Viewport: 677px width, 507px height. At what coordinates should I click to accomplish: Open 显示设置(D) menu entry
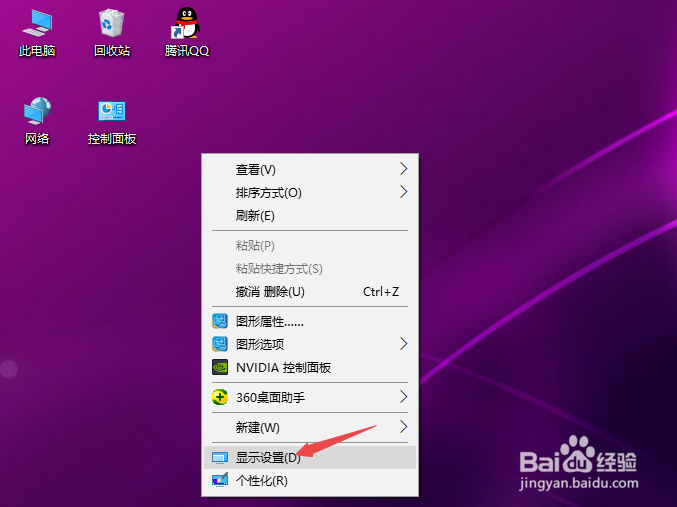pyautogui.click(x=310, y=457)
